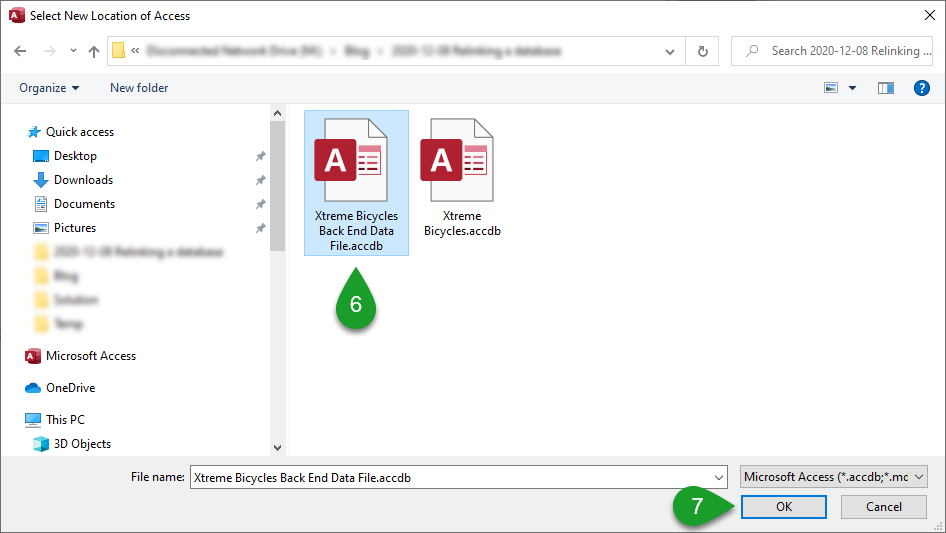
Task: Click navigation pane scroll down arrow
Action: tap(278, 448)
